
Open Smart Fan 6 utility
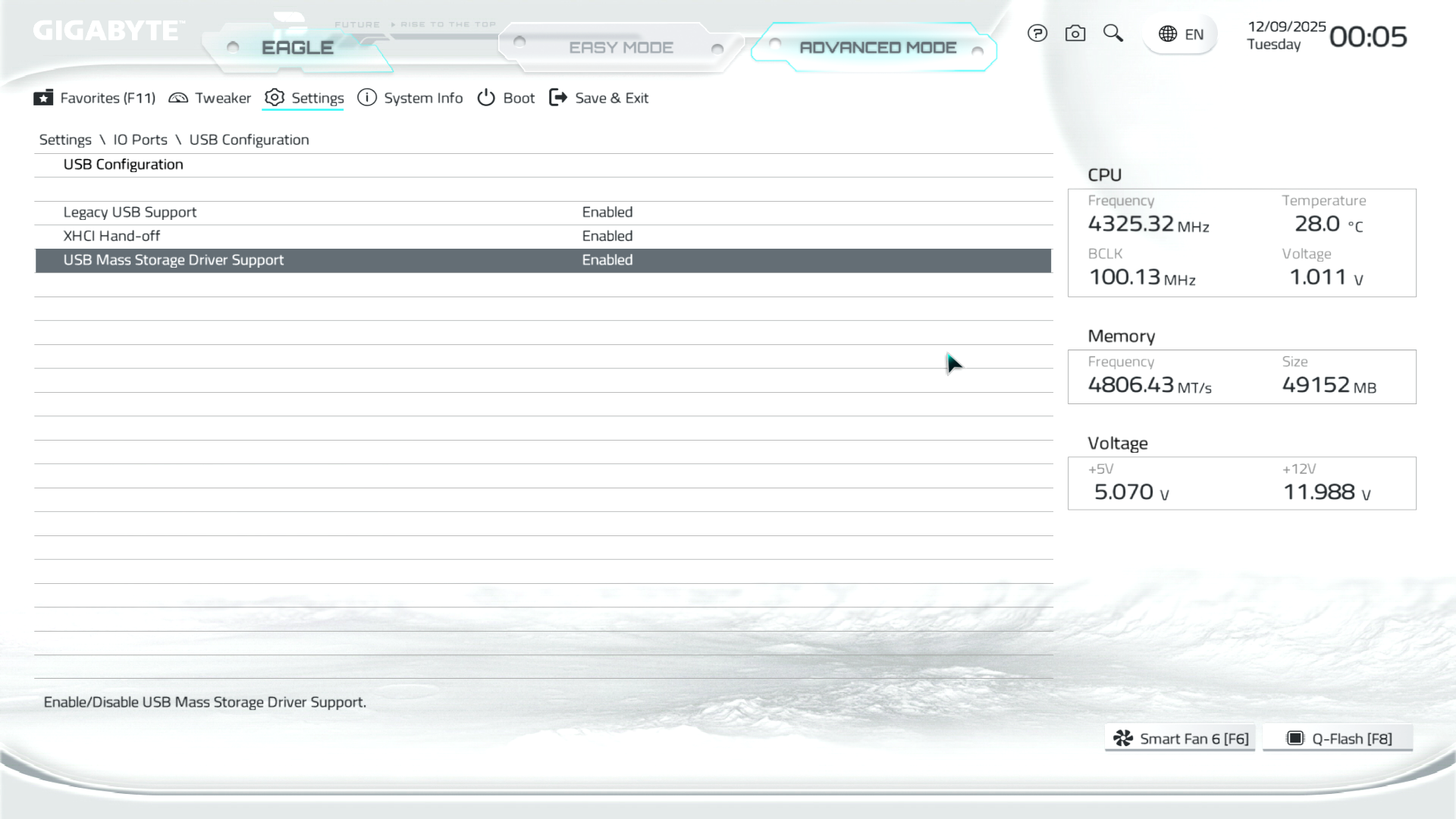pyautogui.click(x=1180, y=739)
